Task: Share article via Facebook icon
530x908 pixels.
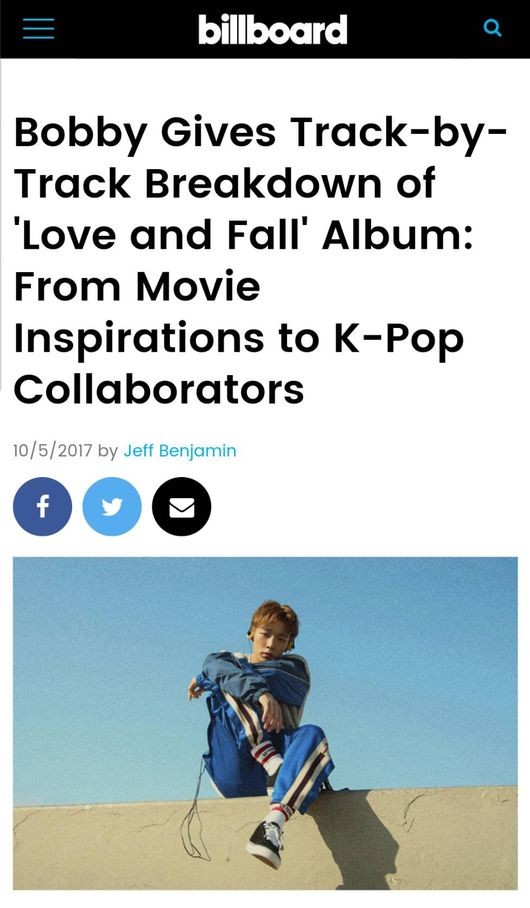Action: coord(42,507)
